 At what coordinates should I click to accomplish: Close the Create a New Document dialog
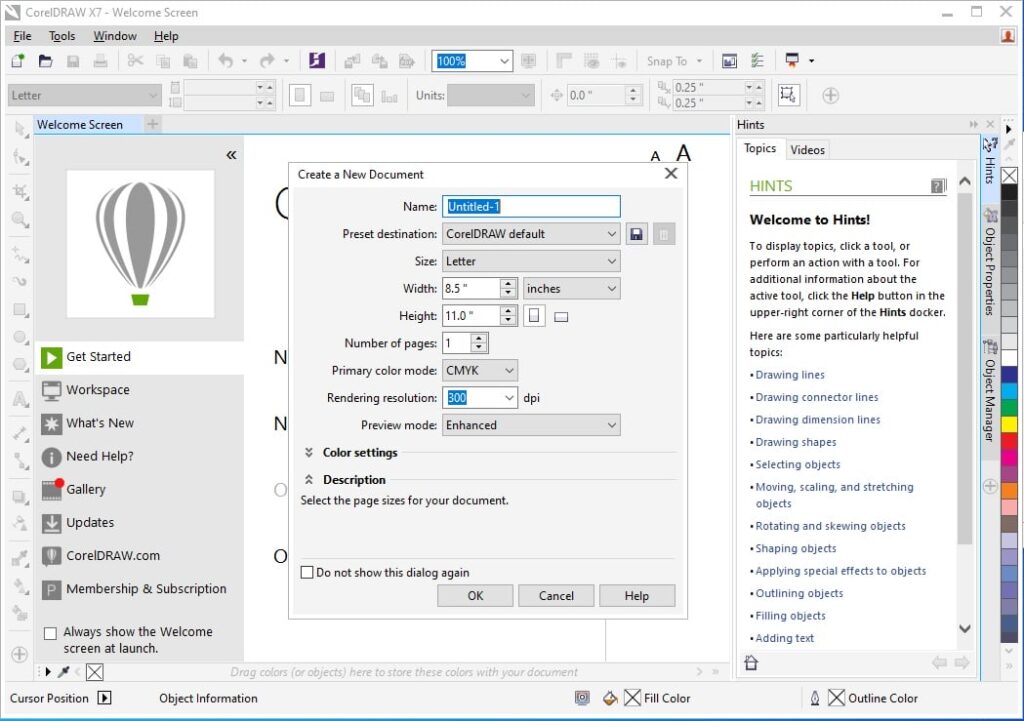[x=671, y=174]
